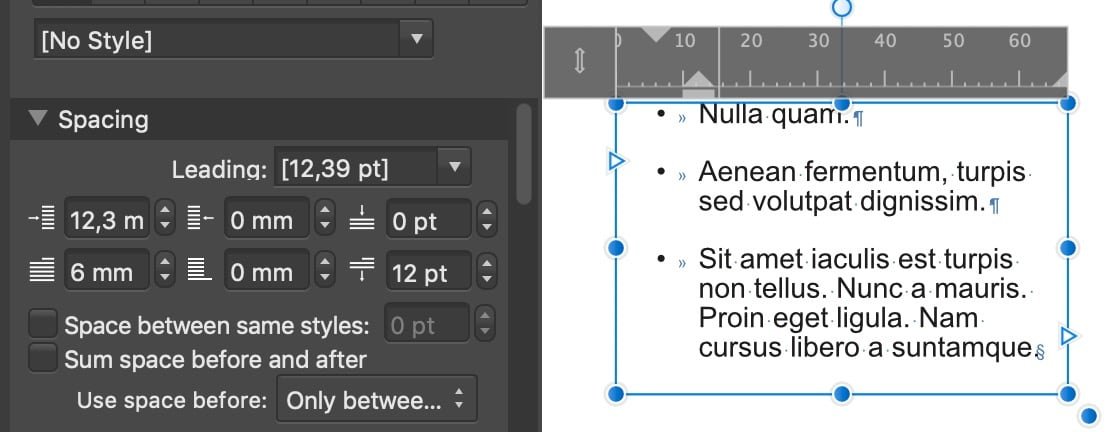
Task: Click the ruler vertical resize arrow icon
Action: (x=579, y=62)
